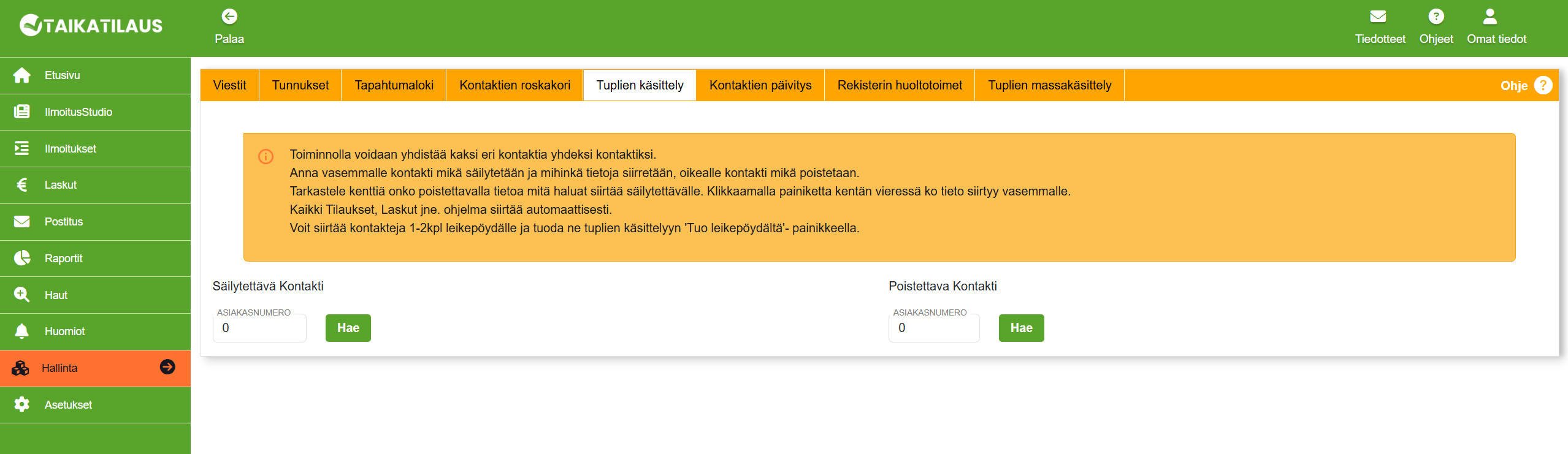
Task: Open Raportit from sidebar
Action: pyautogui.click(x=95, y=259)
